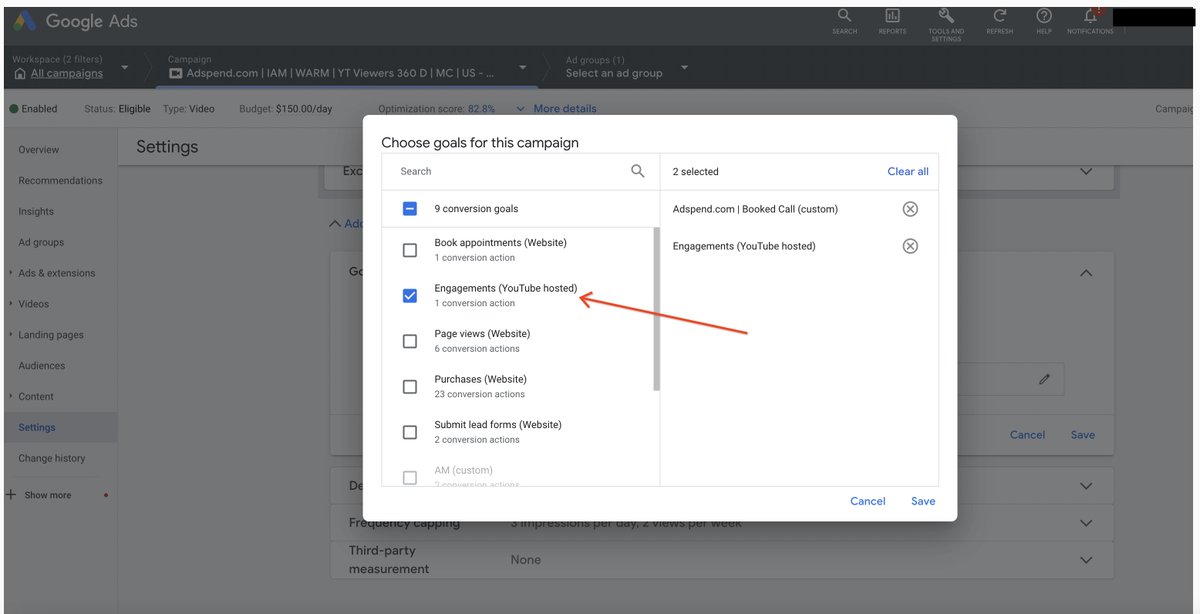The image size is (1200, 614).
Task: Remove Engagements (YouTube hosted) selected goal
Action: (910, 246)
